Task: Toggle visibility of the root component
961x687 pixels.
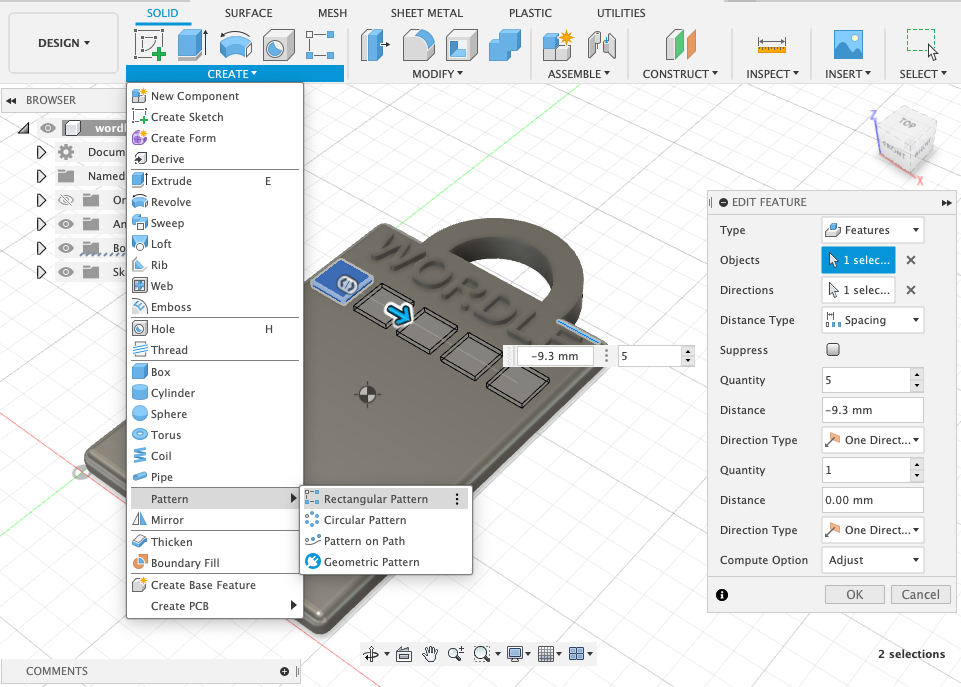Action: (x=48, y=128)
